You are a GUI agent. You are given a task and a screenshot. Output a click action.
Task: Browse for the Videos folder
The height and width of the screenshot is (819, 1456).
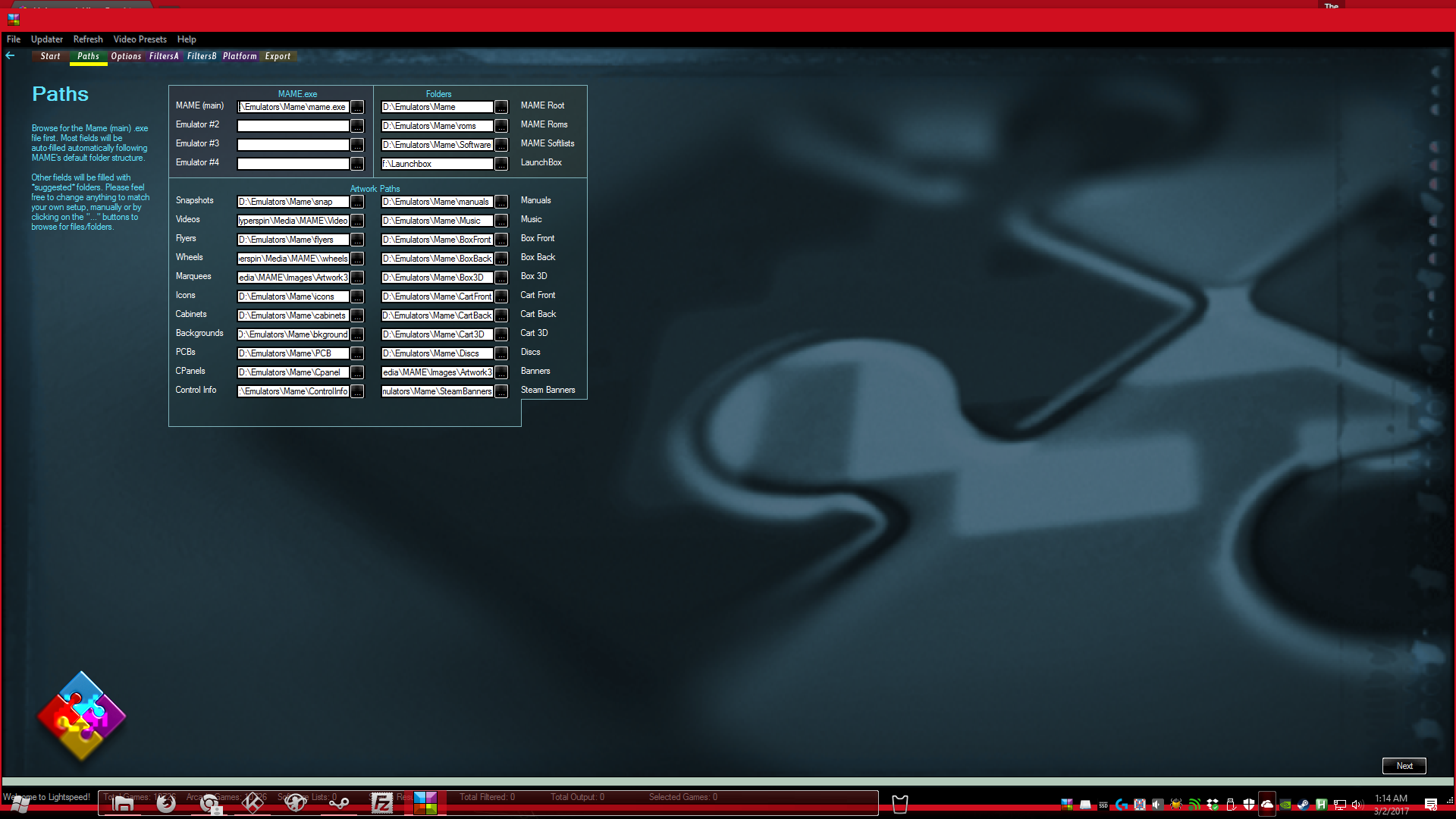(x=357, y=221)
